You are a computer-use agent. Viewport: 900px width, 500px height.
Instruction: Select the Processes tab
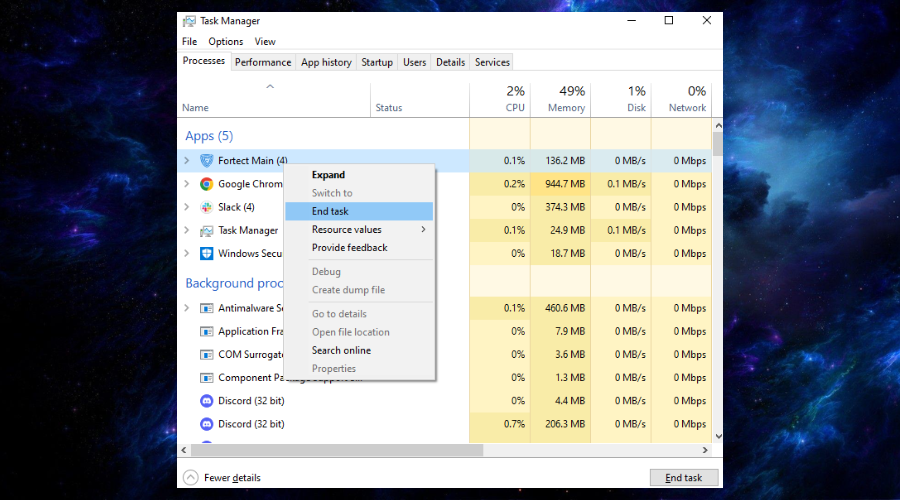coord(204,60)
